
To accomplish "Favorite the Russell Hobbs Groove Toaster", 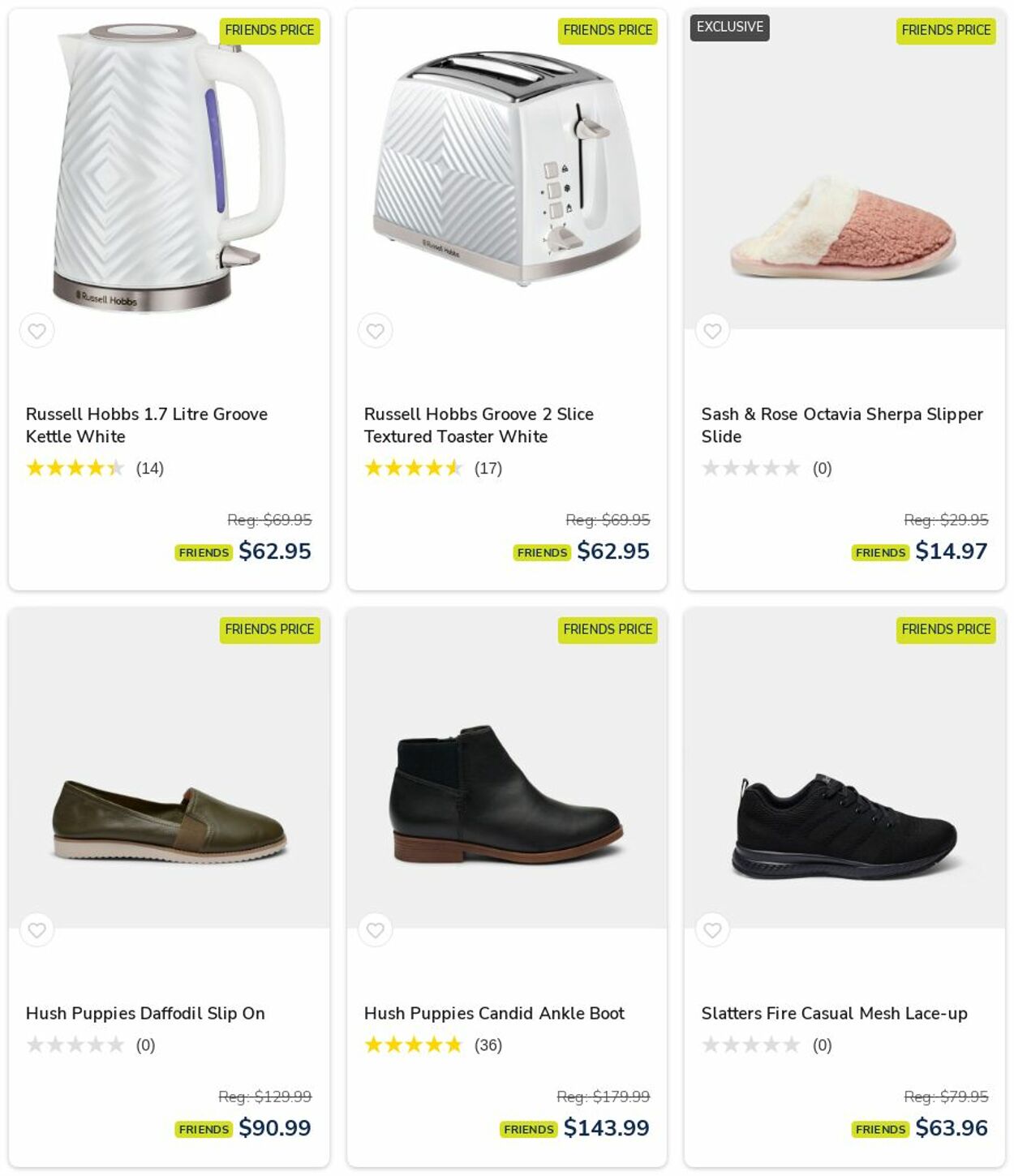I will [x=375, y=331].
